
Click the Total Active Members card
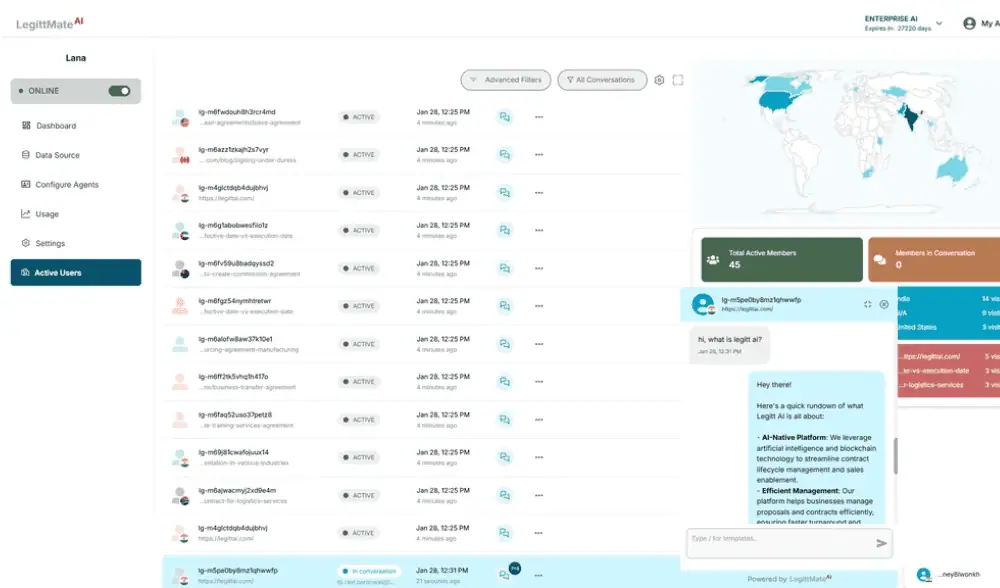[781, 259]
